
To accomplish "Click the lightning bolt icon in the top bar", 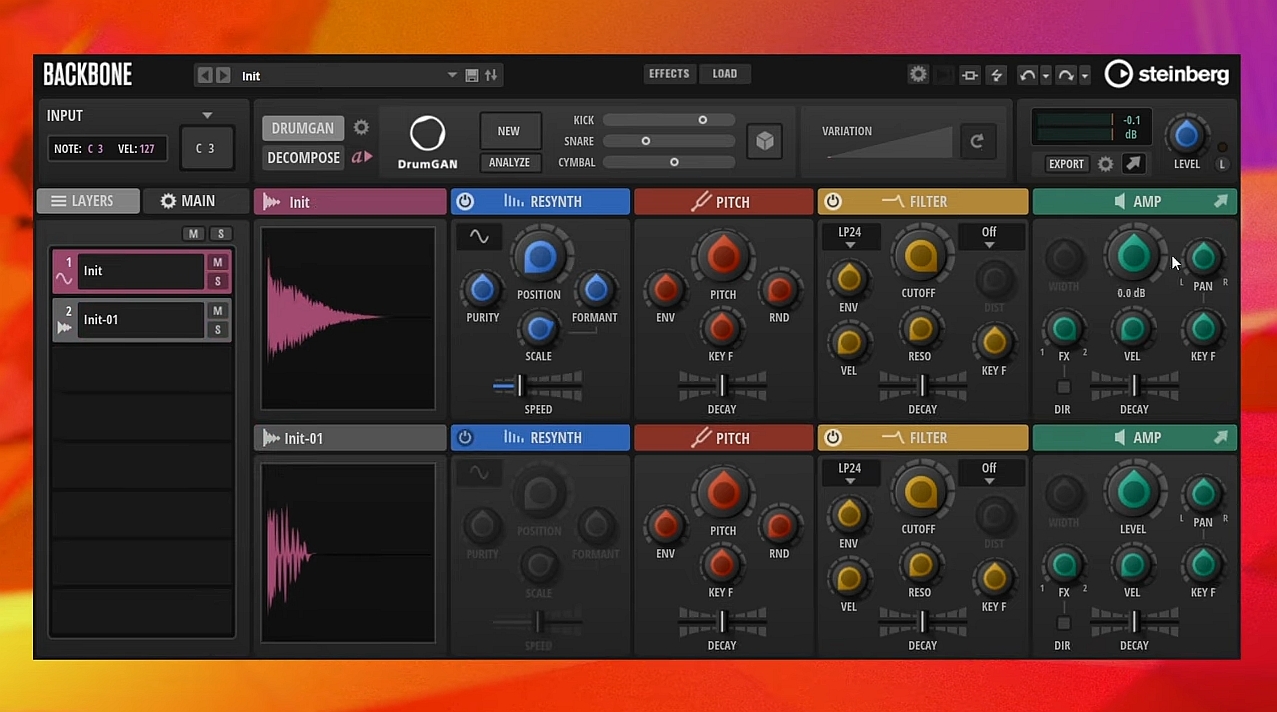I will (x=996, y=75).
